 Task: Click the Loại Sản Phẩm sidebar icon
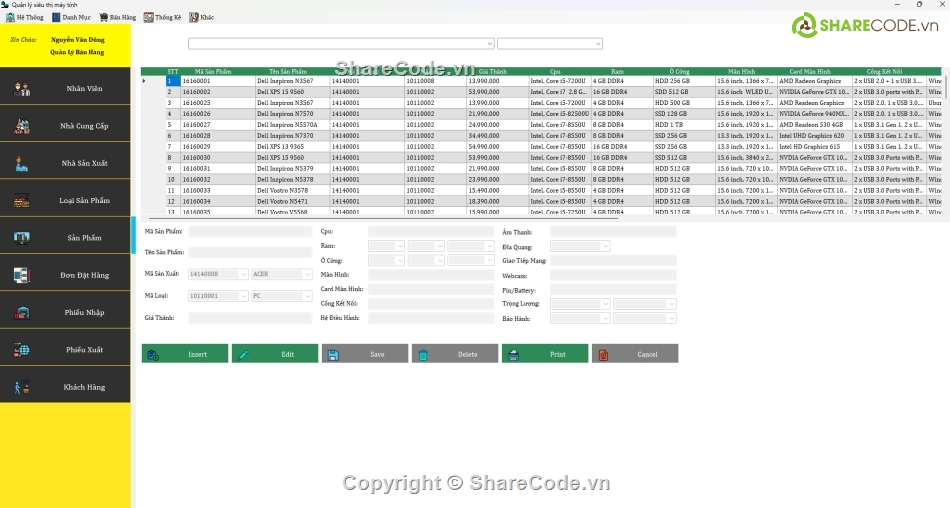pyautogui.click(x=22, y=201)
